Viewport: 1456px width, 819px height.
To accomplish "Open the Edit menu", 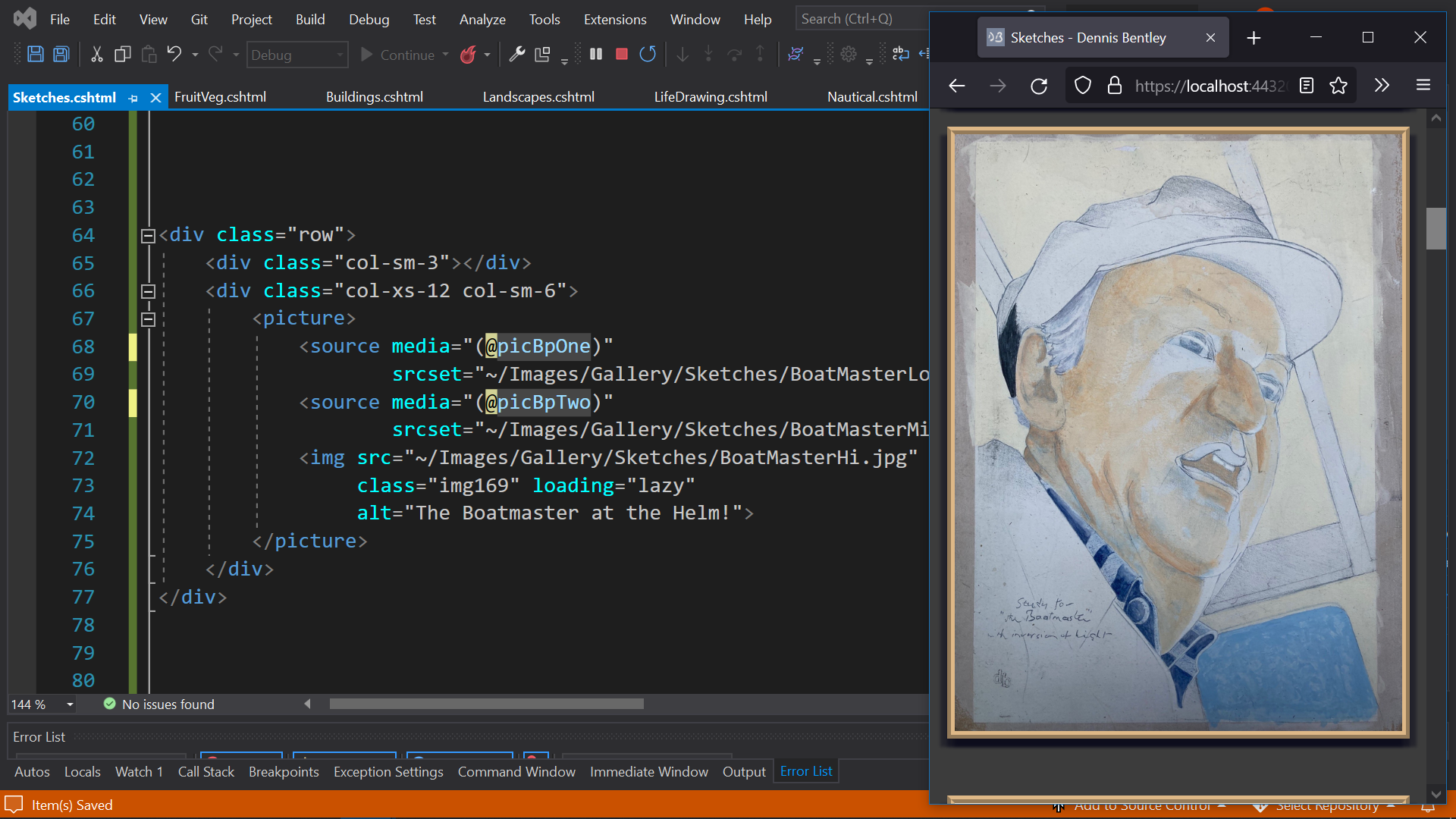I will (x=105, y=19).
